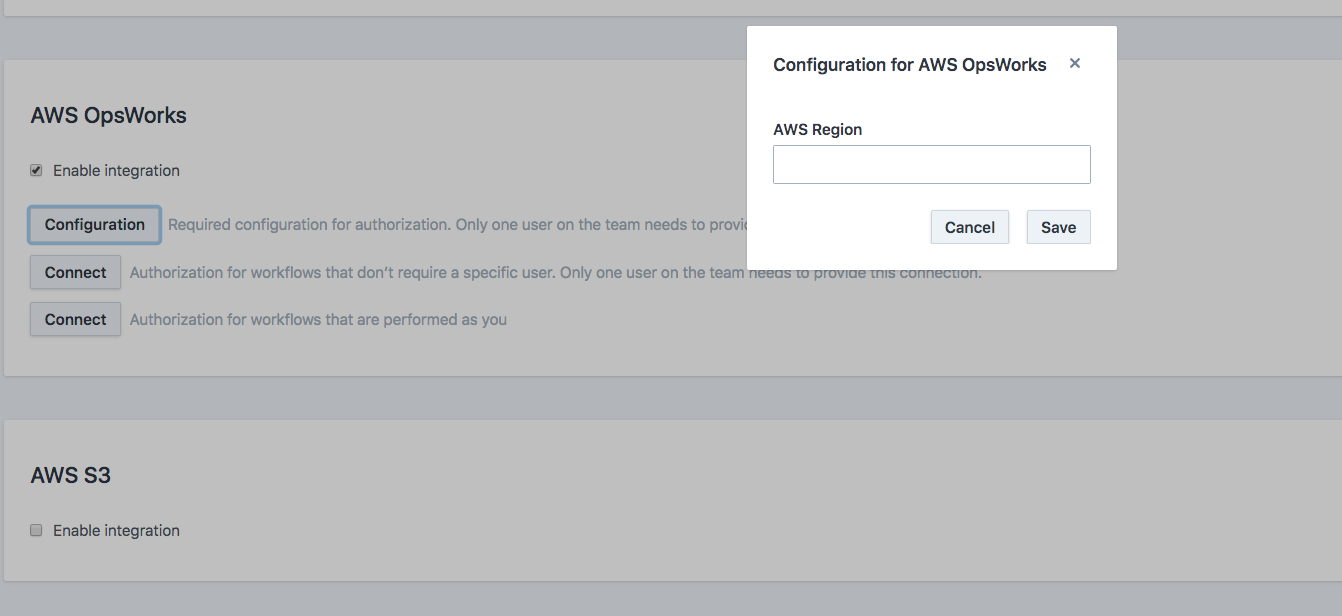Image resolution: width=1342 pixels, height=616 pixels.
Task: Cancel the AWS OpsWorks configuration dialog
Action: pyautogui.click(x=969, y=227)
